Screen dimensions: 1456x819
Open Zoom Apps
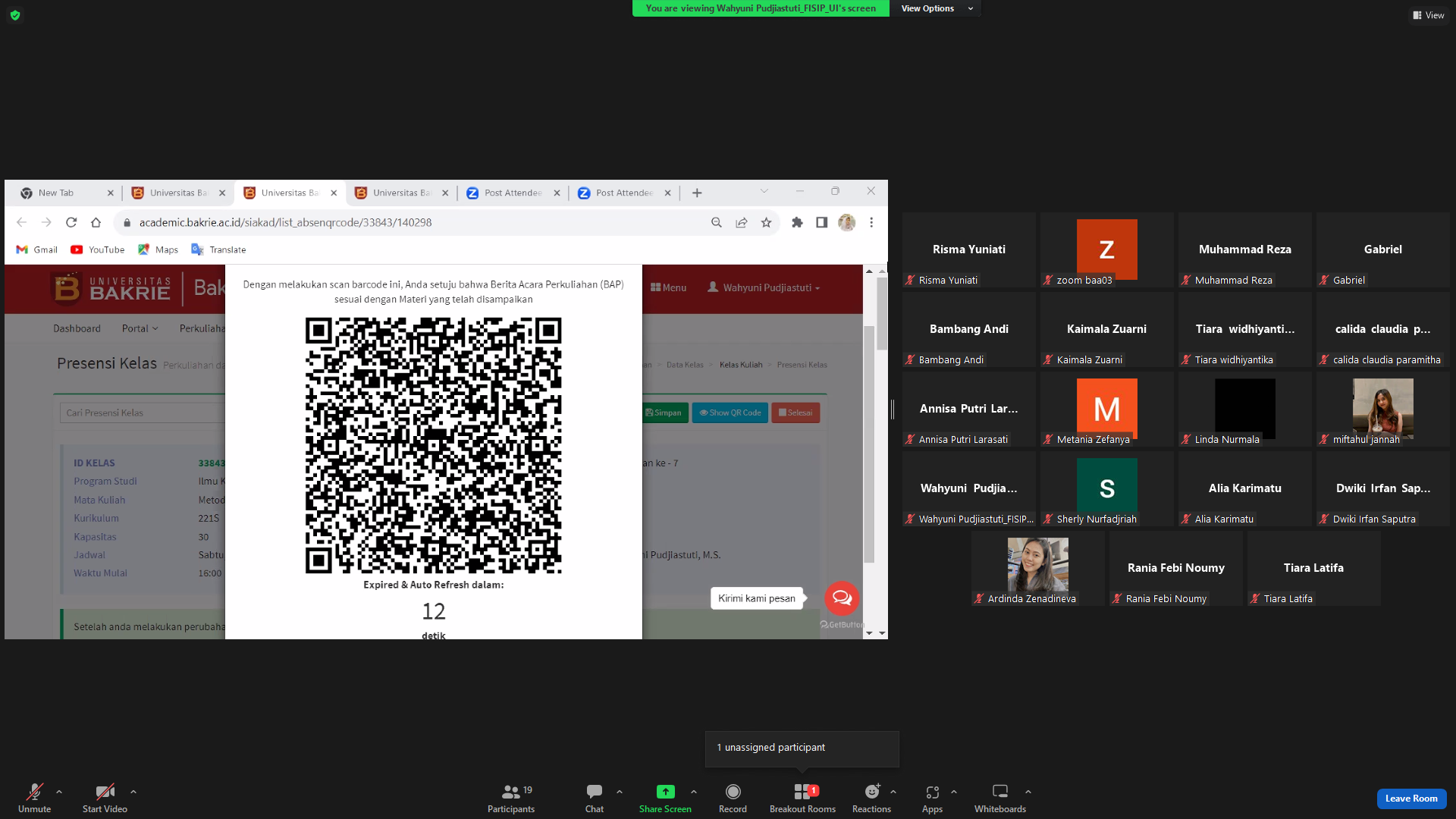[932, 798]
